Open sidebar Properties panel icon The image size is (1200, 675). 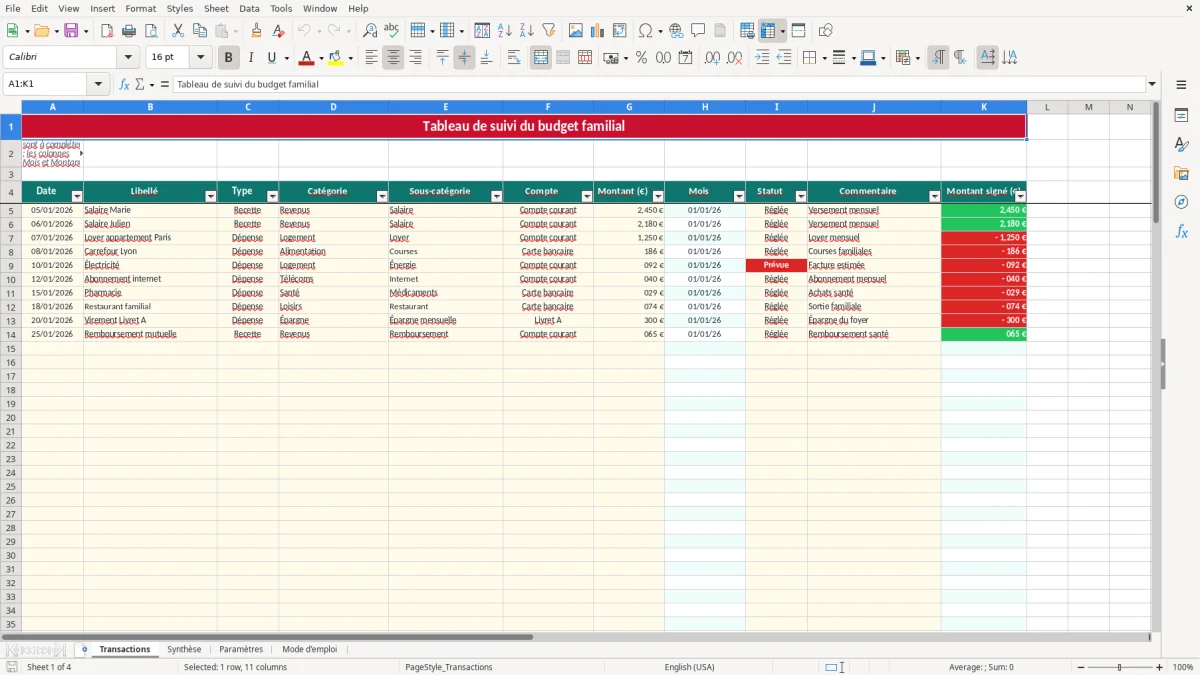1181,116
